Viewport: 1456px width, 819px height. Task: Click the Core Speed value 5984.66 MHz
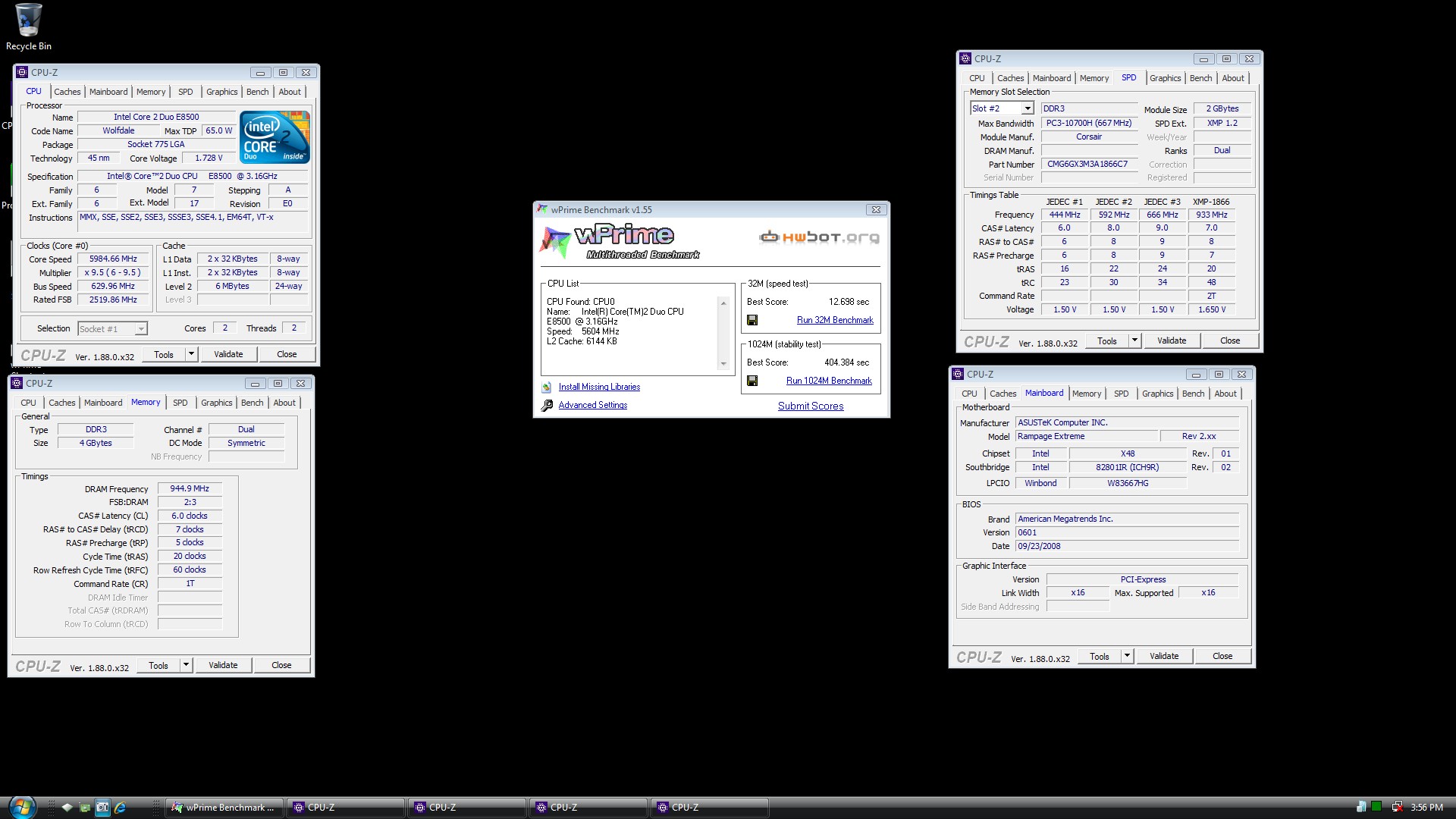click(113, 259)
